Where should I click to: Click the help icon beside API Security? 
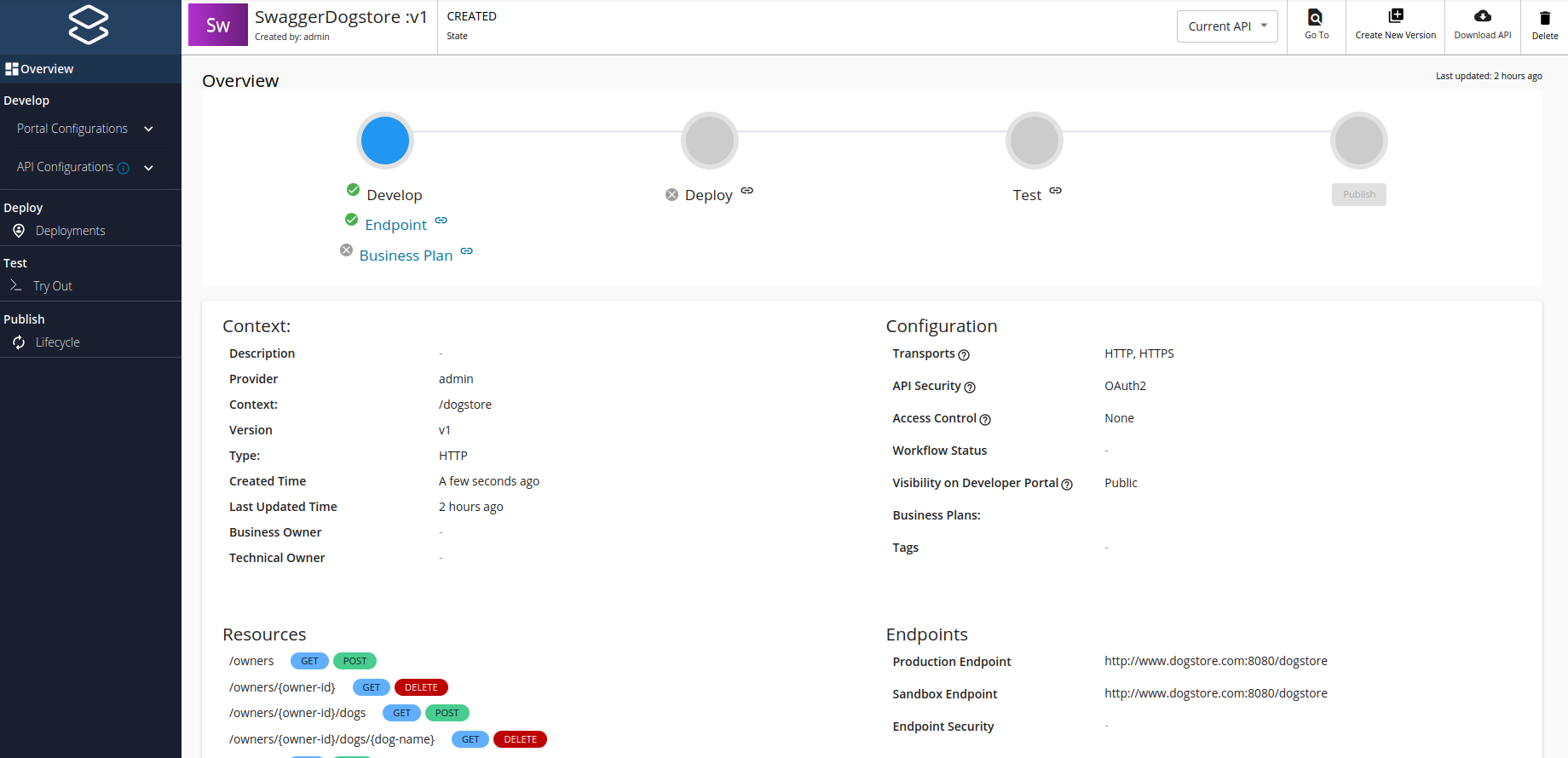click(x=969, y=387)
